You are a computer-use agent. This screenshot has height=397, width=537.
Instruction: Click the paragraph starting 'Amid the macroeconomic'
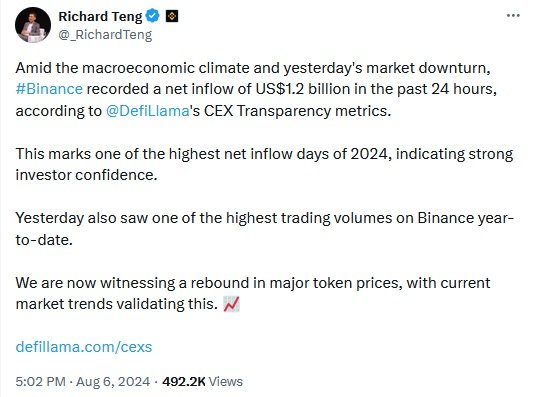pos(256,89)
